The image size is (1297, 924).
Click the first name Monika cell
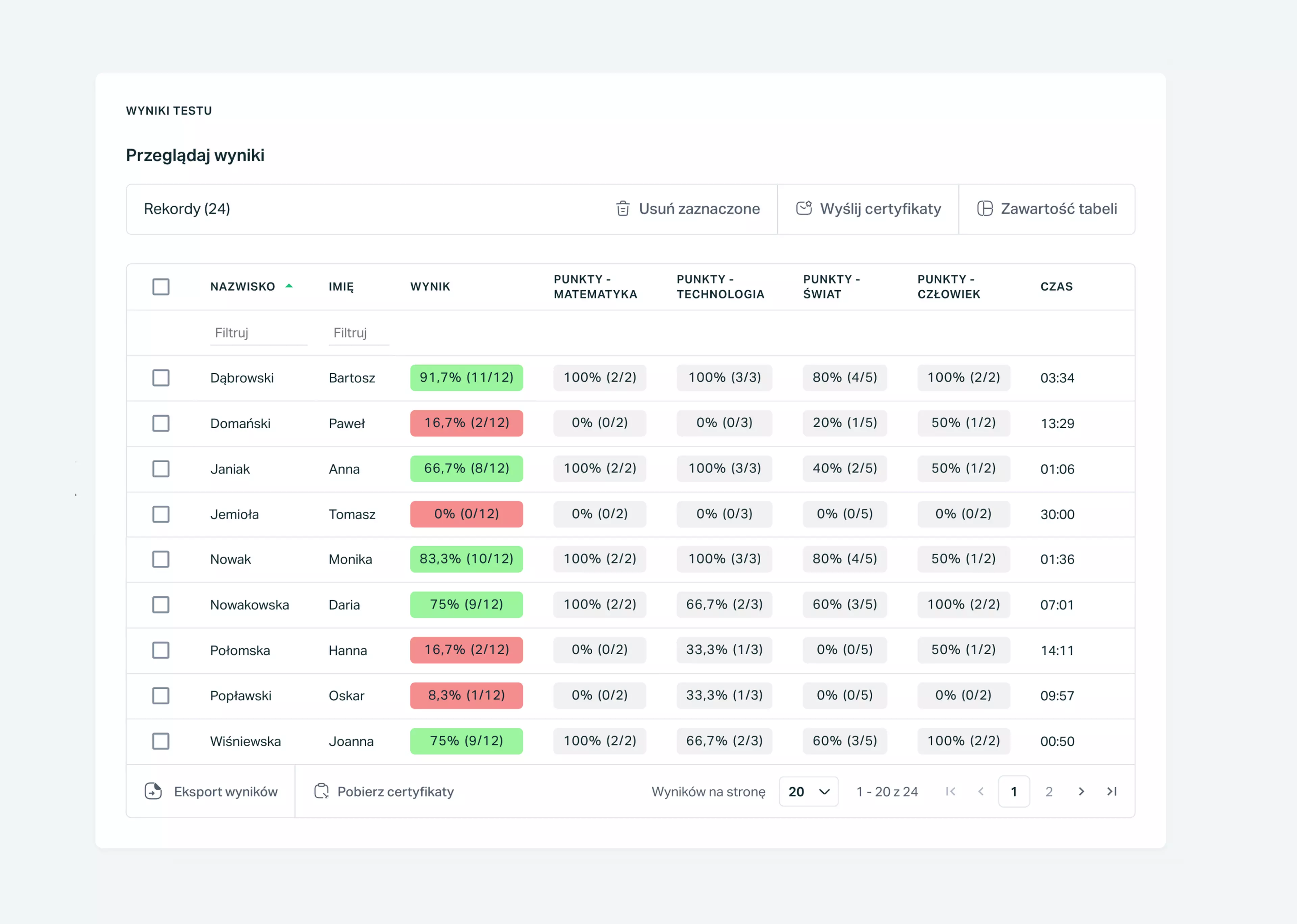[x=351, y=559]
